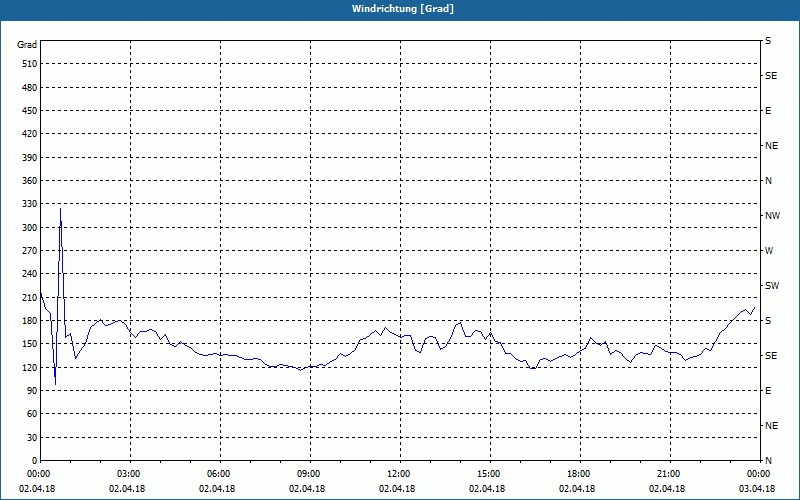Image resolution: width=800 pixels, height=500 pixels.
Task: Click the 06:00 time label
Action: (x=217, y=474)
